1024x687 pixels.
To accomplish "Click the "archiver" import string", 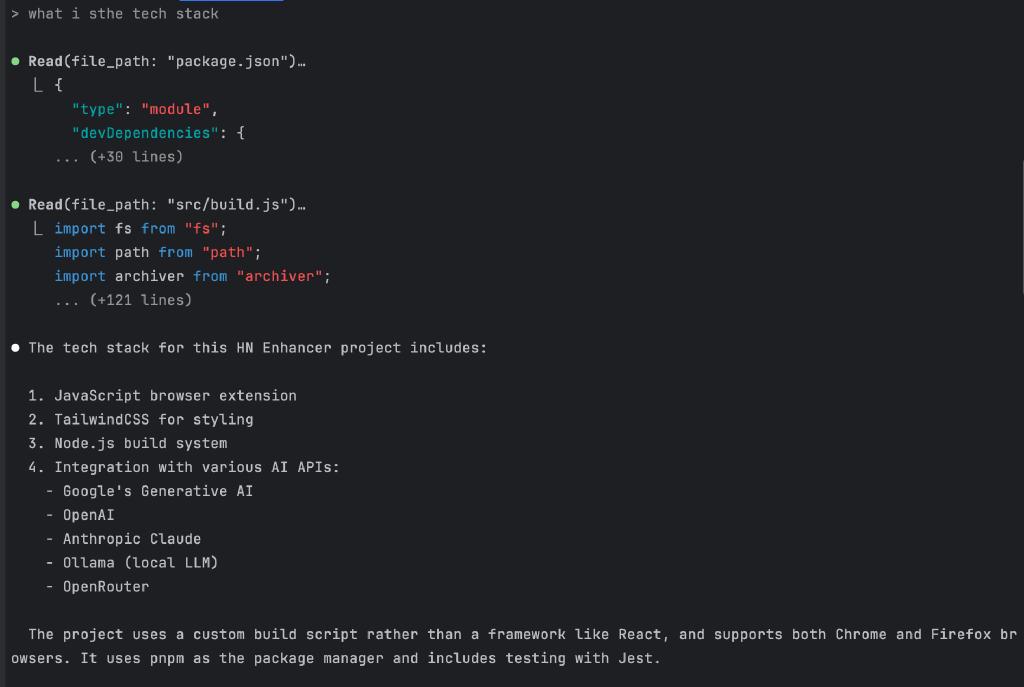I will point(280,276).
